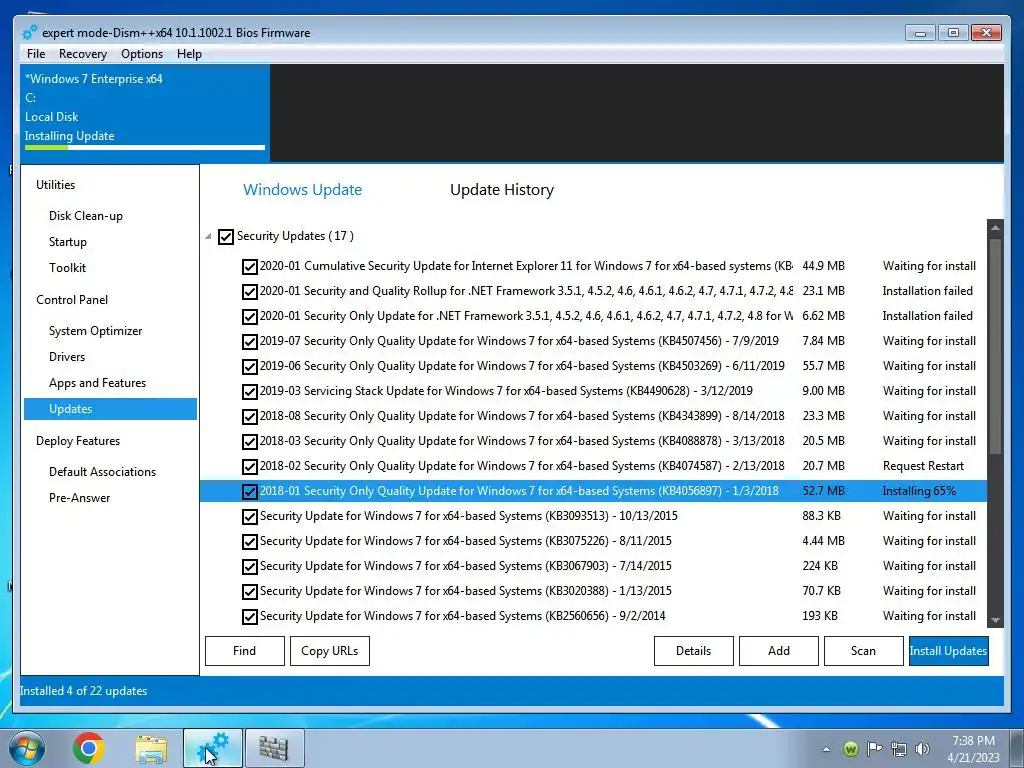
Task: Open the File menu
Action: (36, 54)
